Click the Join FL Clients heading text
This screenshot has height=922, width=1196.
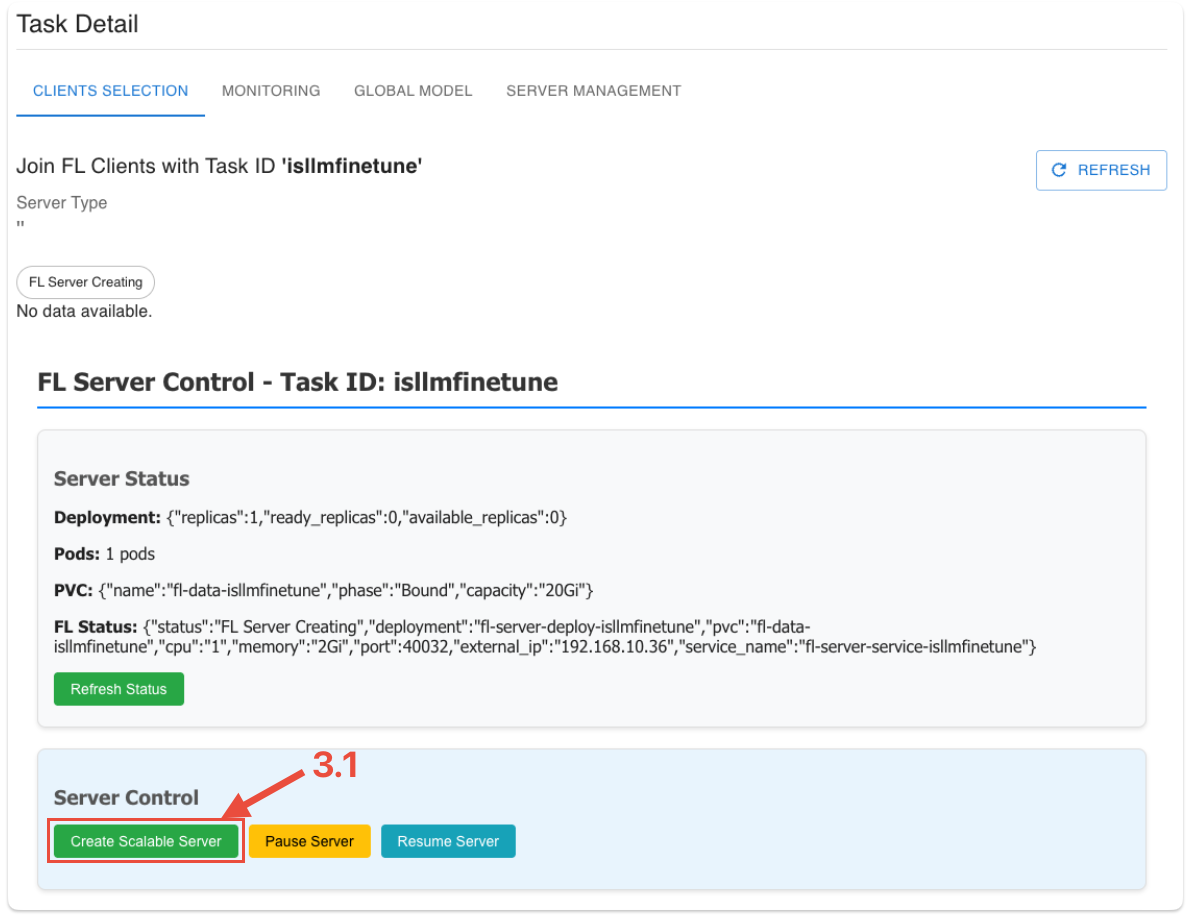click(x=219, y=166)
